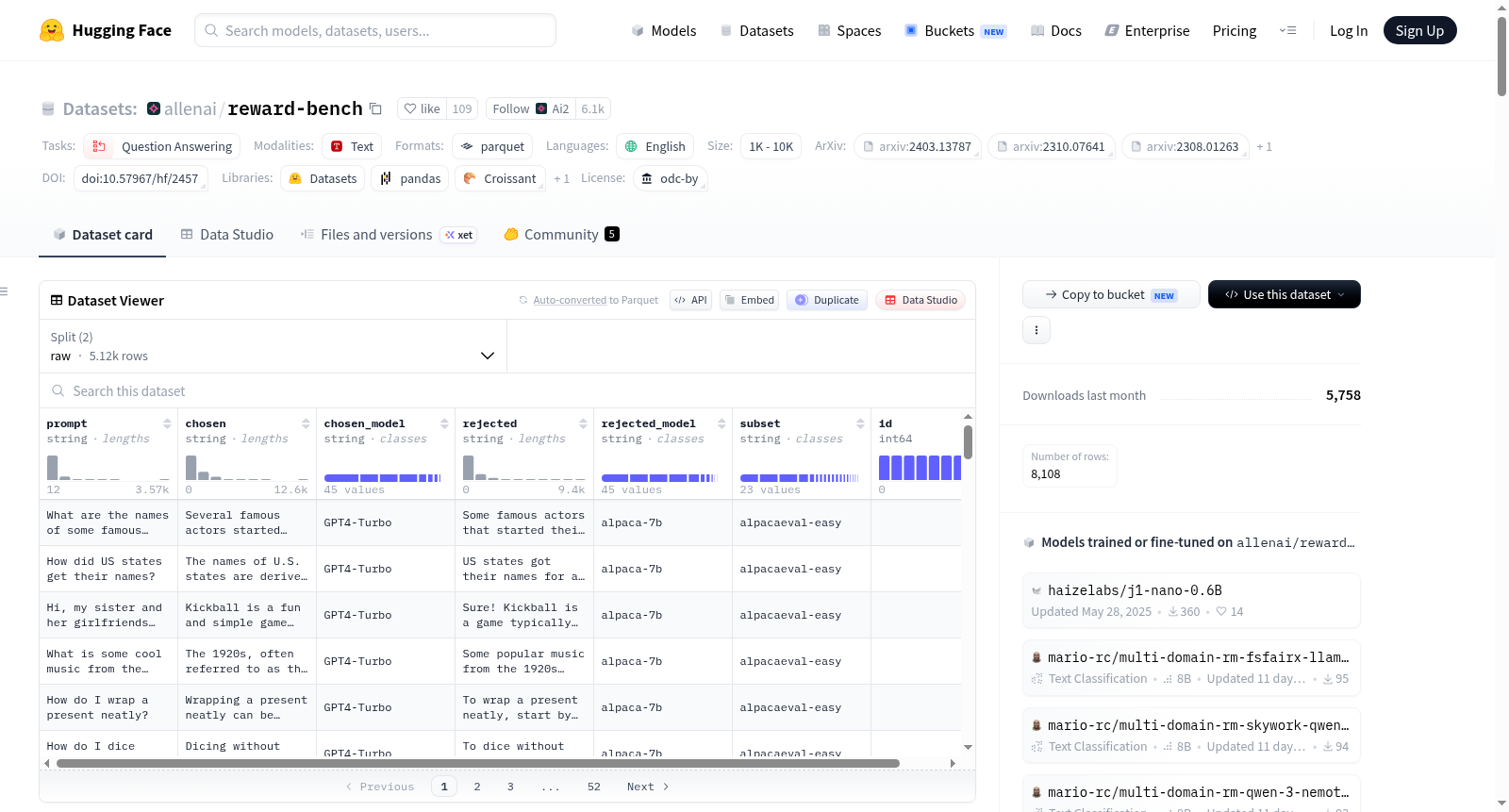Sort the subset column using its arrows
The image size is (1509, 812).
click(x=860, y=423)
